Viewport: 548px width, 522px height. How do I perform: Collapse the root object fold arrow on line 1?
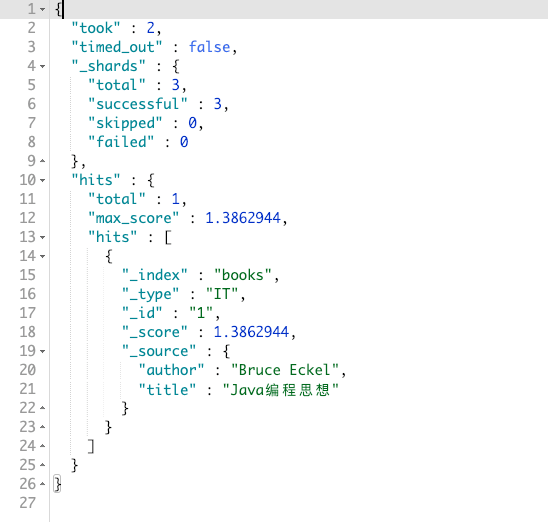42,9
